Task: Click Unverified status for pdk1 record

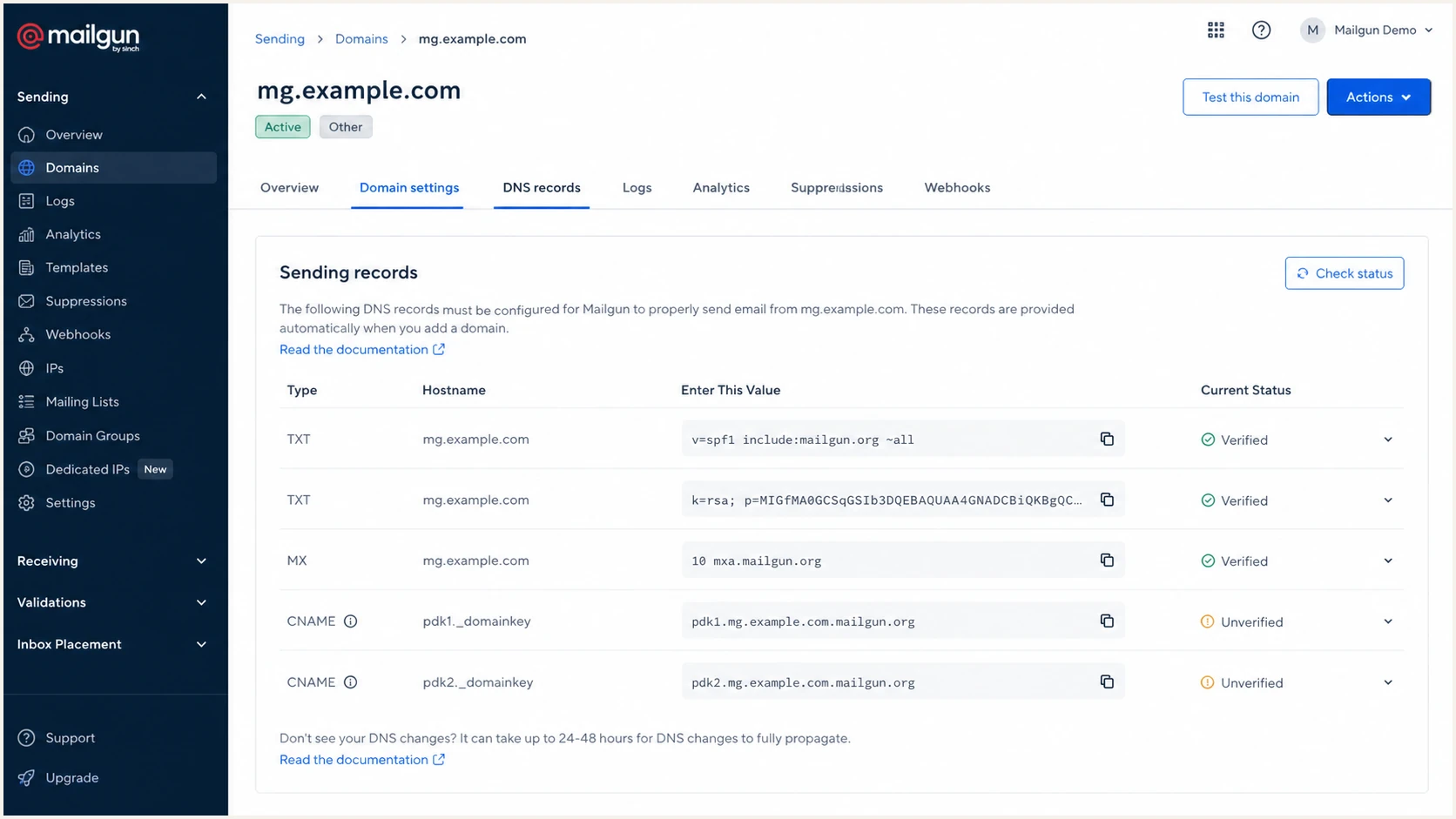Action: pyautogui.click(x=1242, y=622)
